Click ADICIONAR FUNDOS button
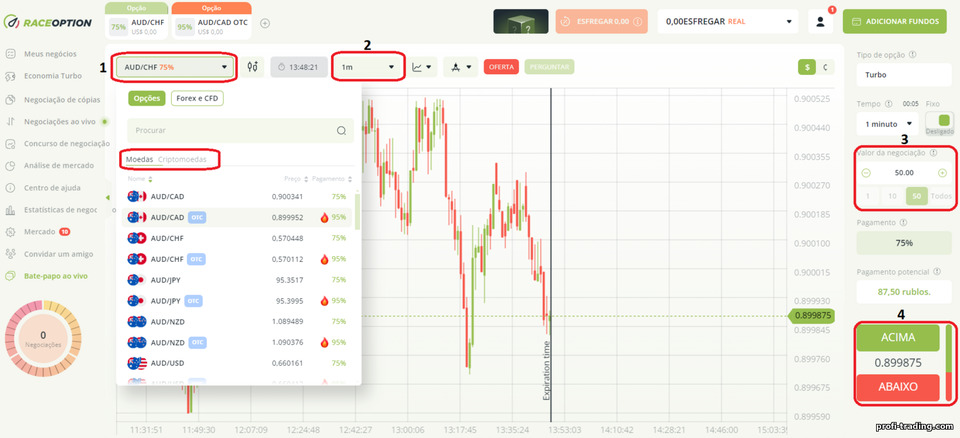 [x=894, y=21]
